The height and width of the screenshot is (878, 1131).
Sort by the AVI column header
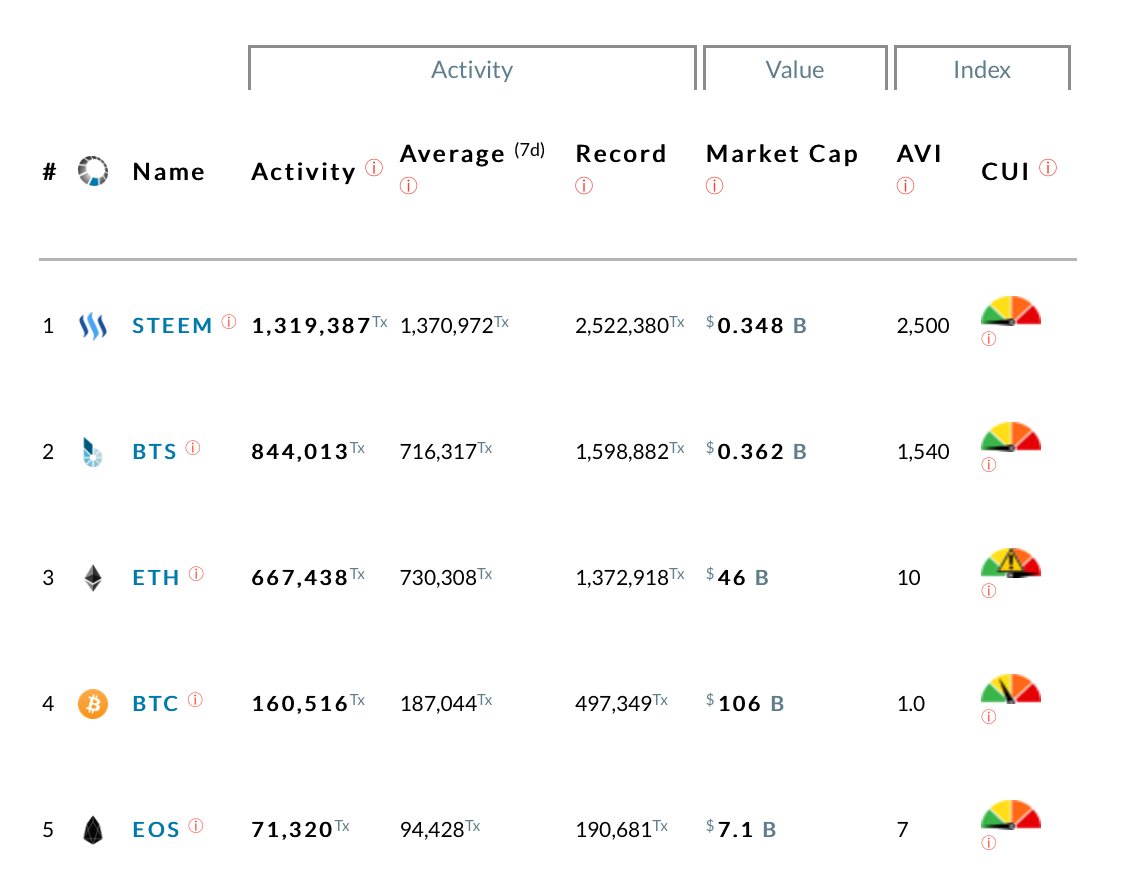coord(920,154)
